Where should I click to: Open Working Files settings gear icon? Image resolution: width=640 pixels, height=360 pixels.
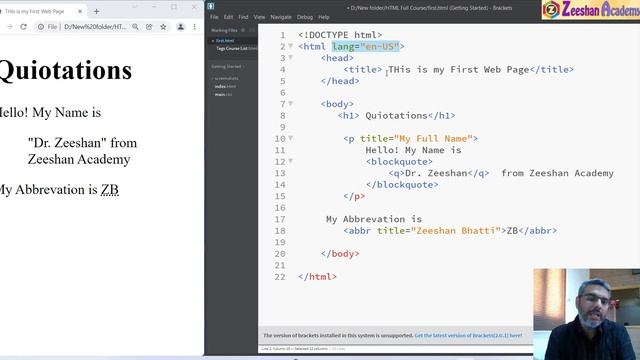pos(243,30)
